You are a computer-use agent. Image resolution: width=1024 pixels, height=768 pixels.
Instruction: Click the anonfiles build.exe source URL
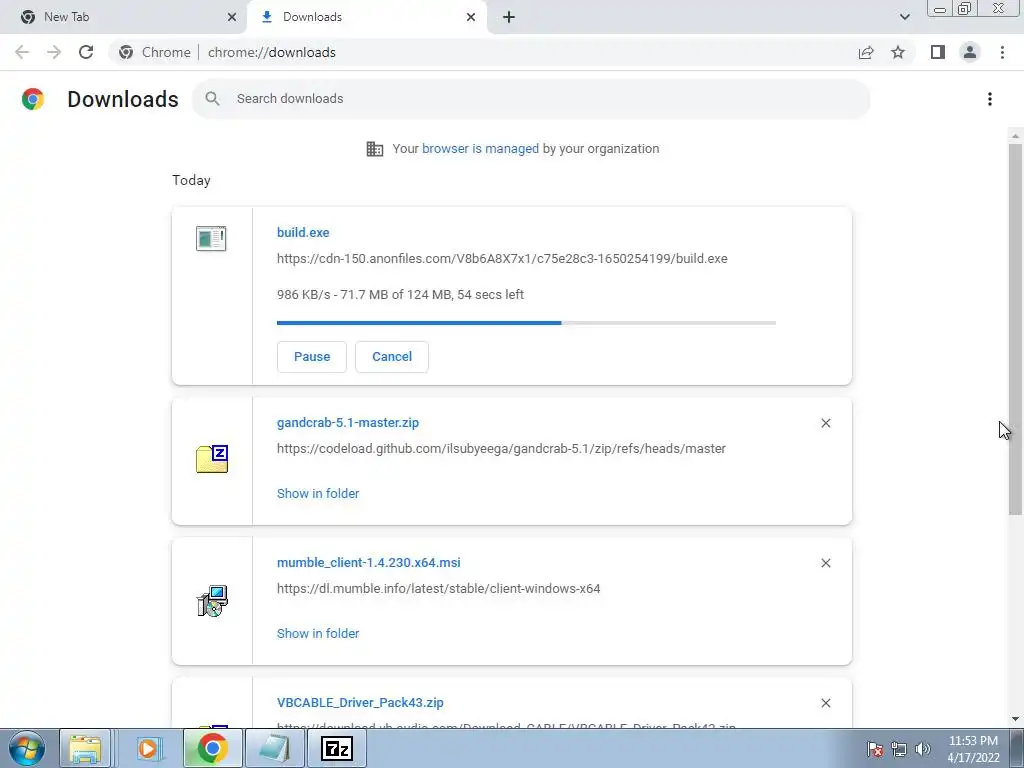pos(502,259)
